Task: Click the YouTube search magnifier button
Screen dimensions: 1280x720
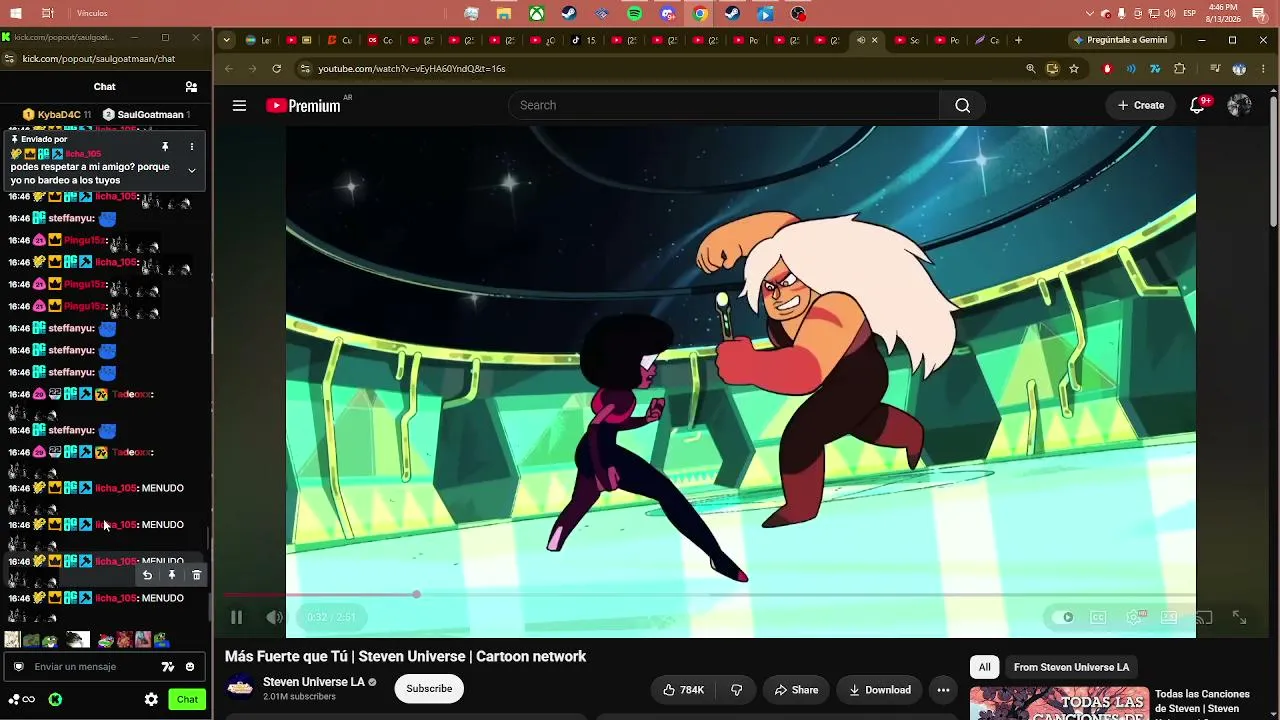Action: (x=962, y=105)
